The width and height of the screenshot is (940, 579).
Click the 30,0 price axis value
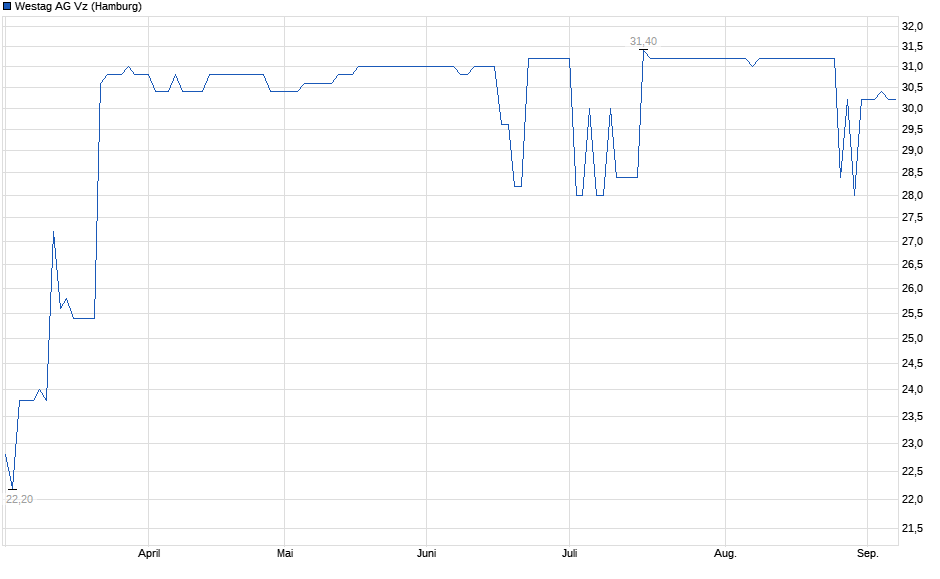912,108
